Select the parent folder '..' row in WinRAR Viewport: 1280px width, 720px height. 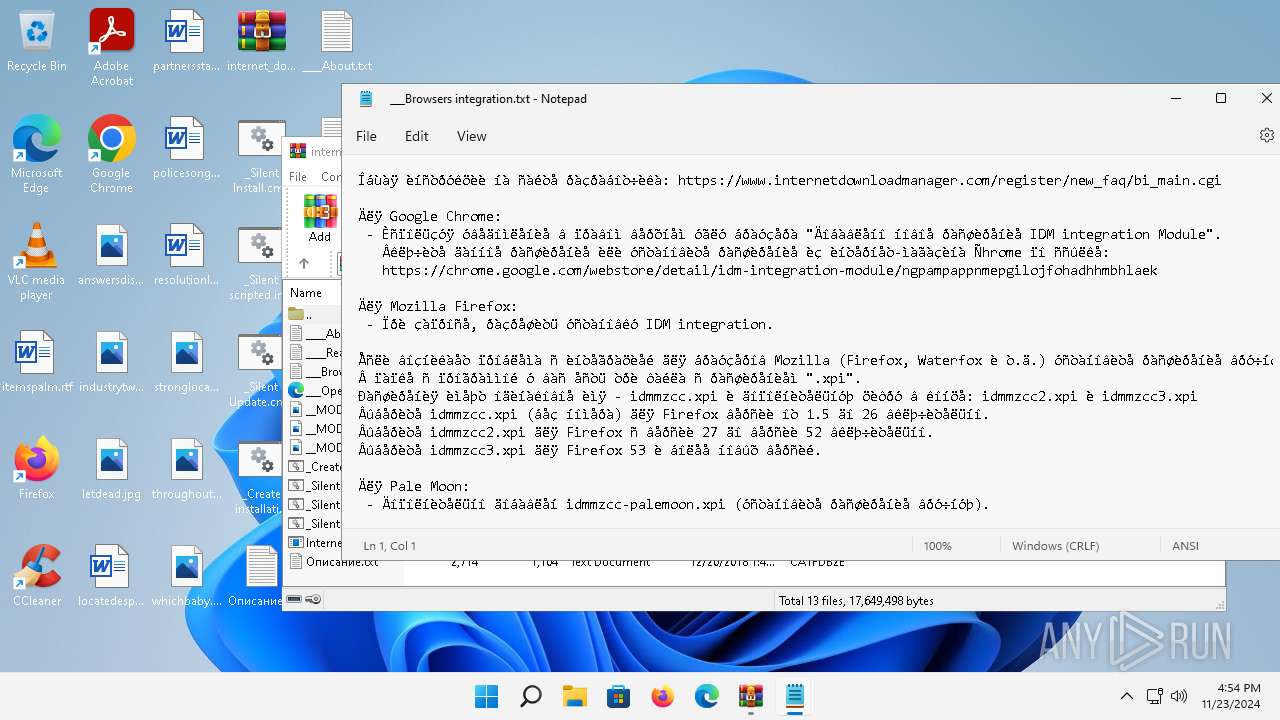tap(314, 314)
